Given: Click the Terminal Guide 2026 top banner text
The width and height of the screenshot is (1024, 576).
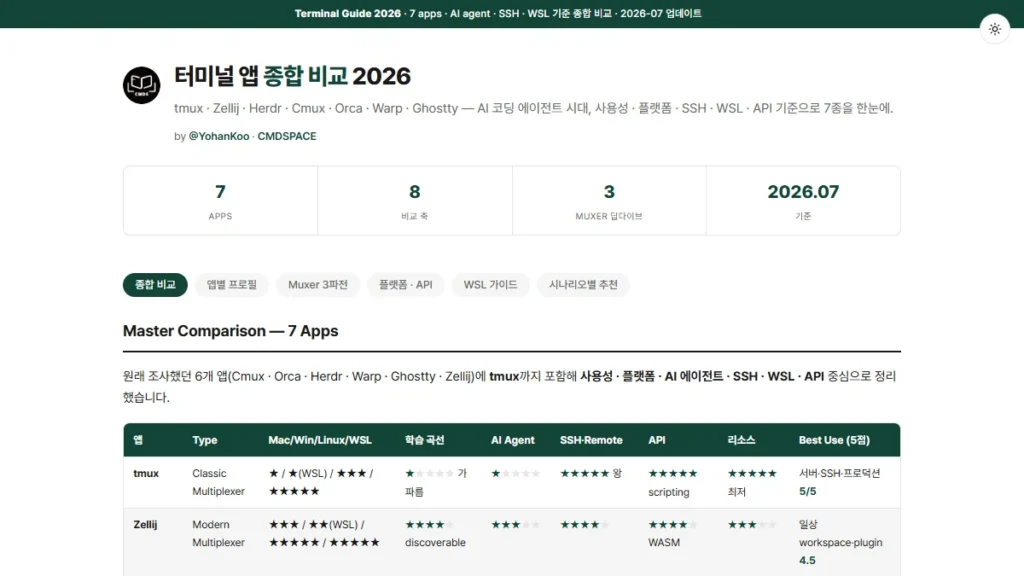Looking at the screenshot, I should click(498, 14).
